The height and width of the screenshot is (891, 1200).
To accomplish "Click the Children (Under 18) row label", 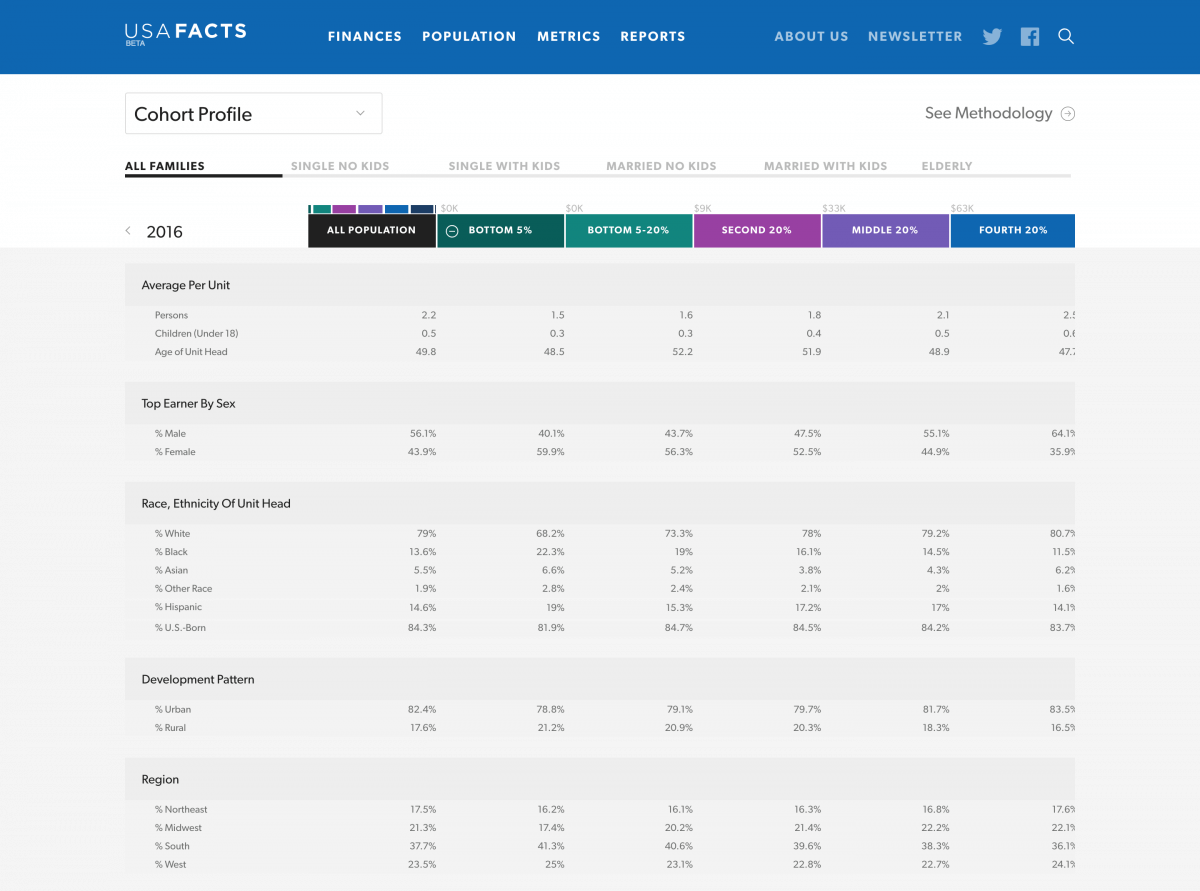I will (x=197, y=333).
